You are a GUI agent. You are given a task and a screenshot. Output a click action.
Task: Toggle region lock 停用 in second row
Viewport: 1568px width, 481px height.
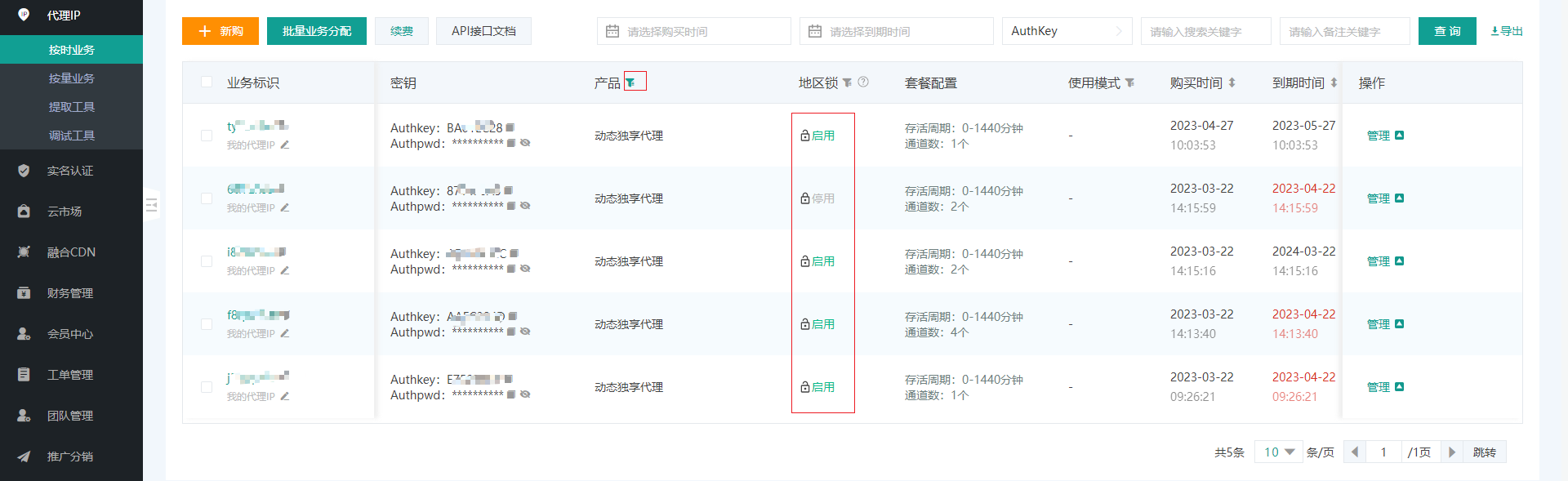click(817, 198)
